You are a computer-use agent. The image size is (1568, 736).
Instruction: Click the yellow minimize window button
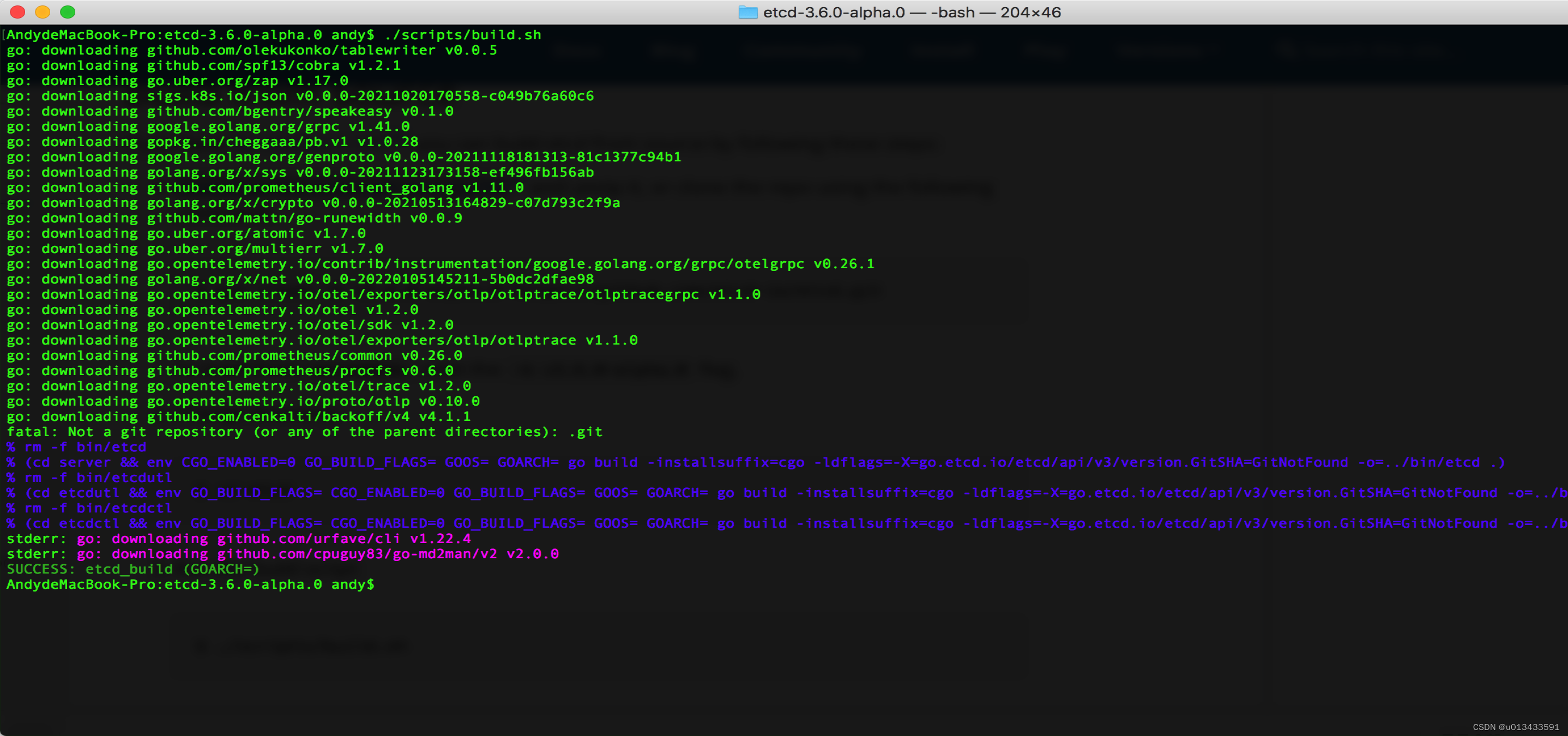[x=42, y=11]
